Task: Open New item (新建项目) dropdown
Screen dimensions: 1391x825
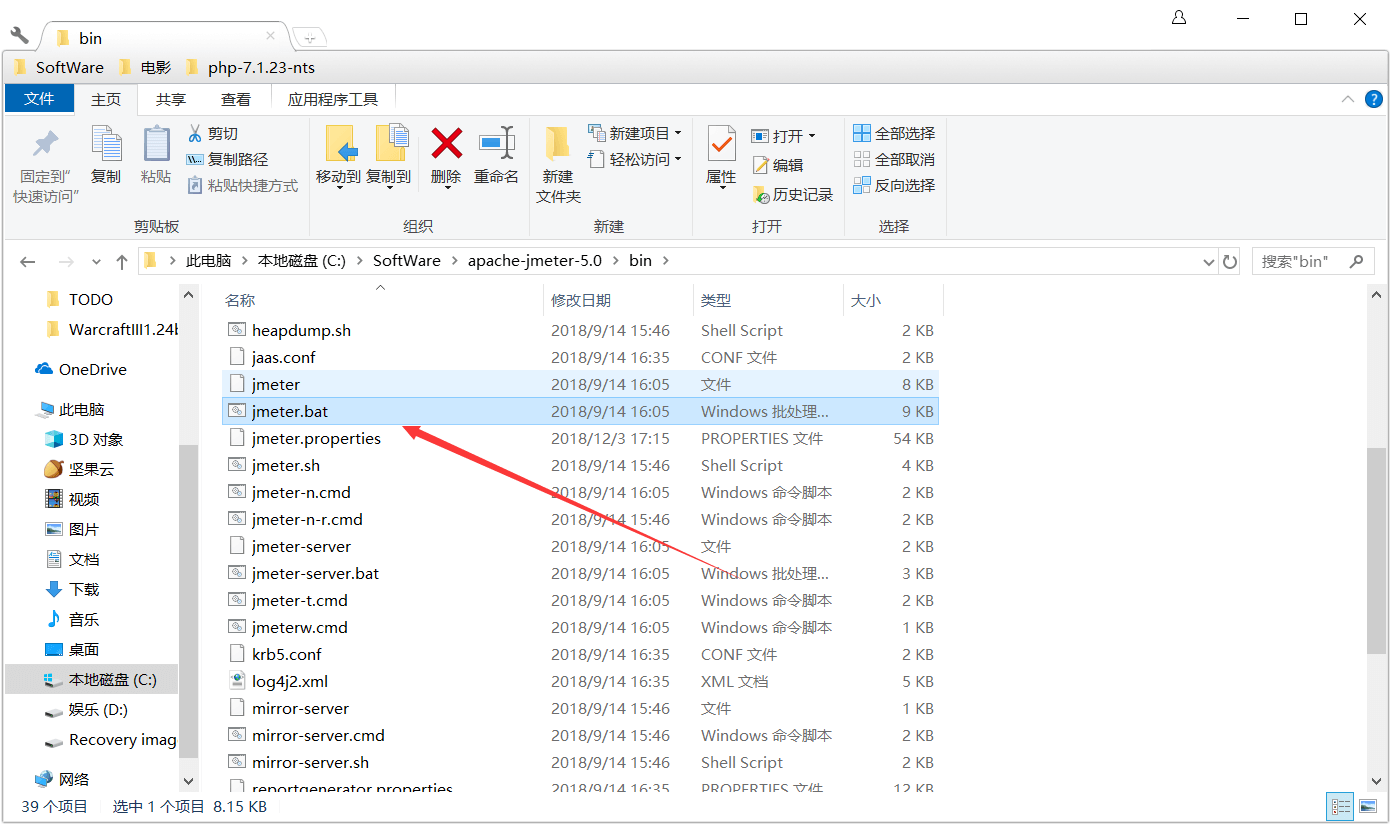Action: coord(635,133)
